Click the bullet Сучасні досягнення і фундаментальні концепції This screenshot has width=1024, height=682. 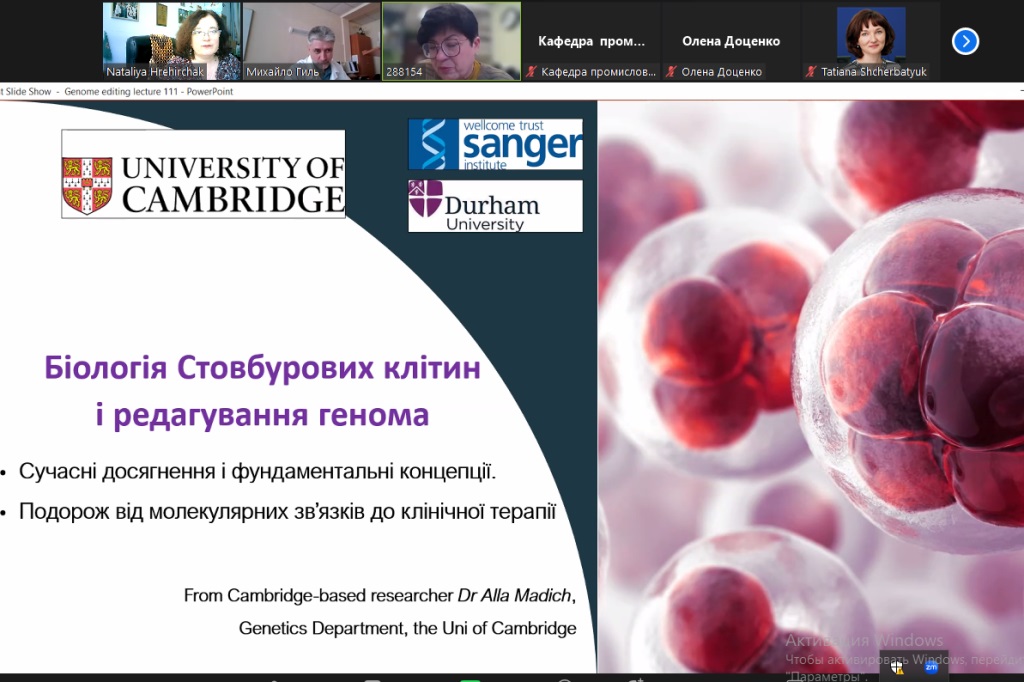(x=257, y=471)
